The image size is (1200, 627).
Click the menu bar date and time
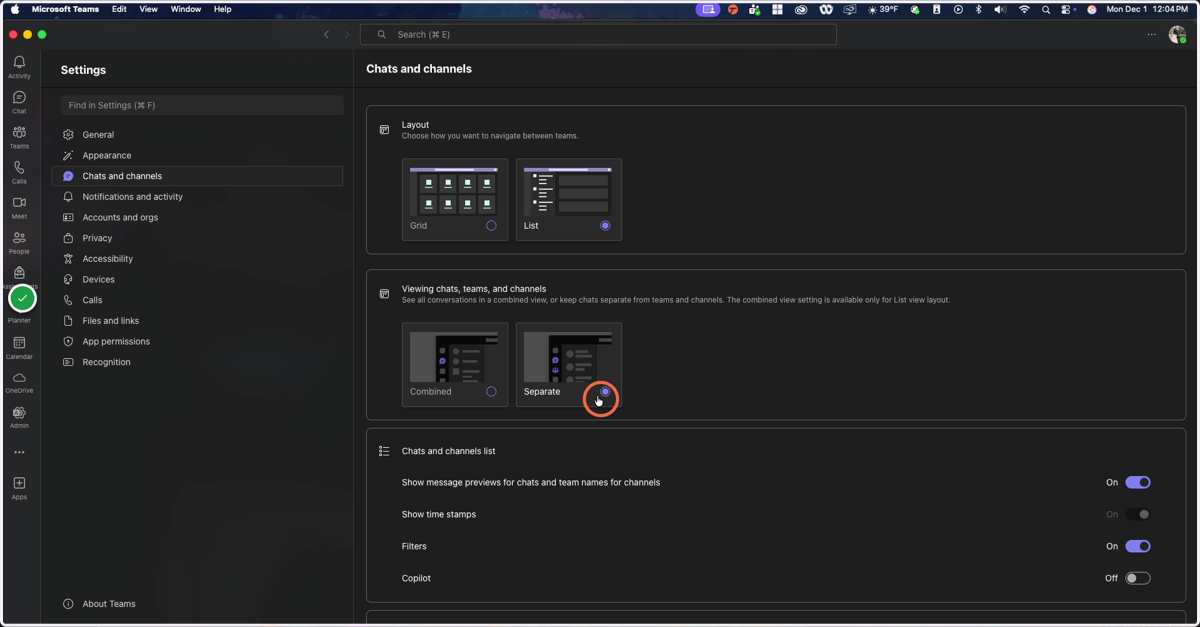pyautogui.click(x=1147, y=9)
